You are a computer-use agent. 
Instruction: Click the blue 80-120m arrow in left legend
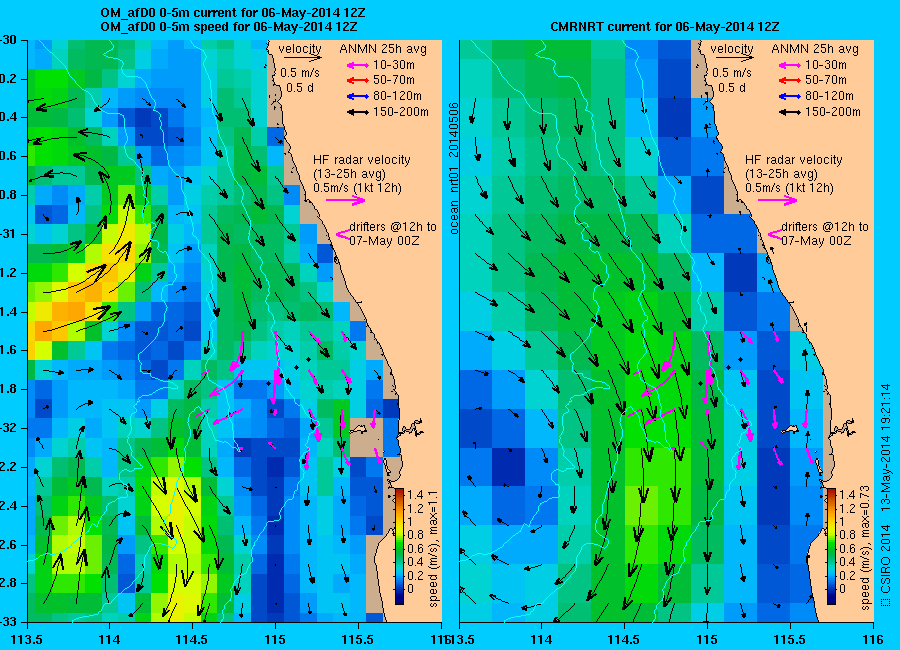click(358, 96)
